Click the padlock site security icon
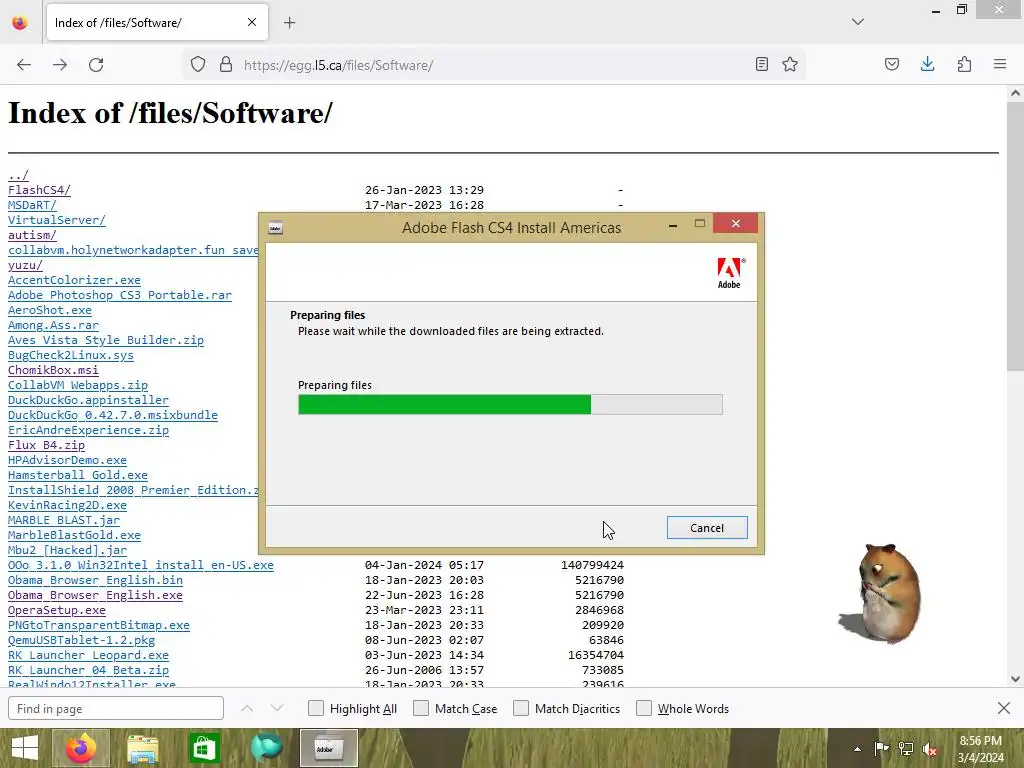 tap(226, 65)
